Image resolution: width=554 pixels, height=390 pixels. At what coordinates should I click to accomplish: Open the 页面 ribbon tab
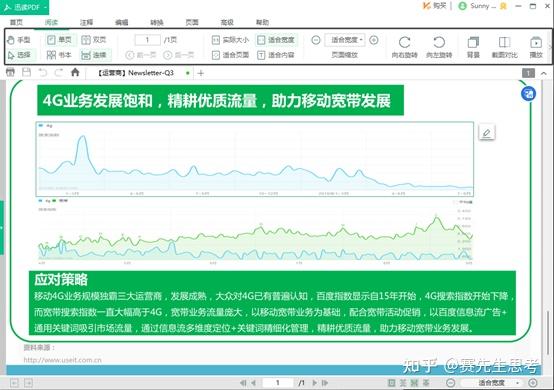[192, 22]
